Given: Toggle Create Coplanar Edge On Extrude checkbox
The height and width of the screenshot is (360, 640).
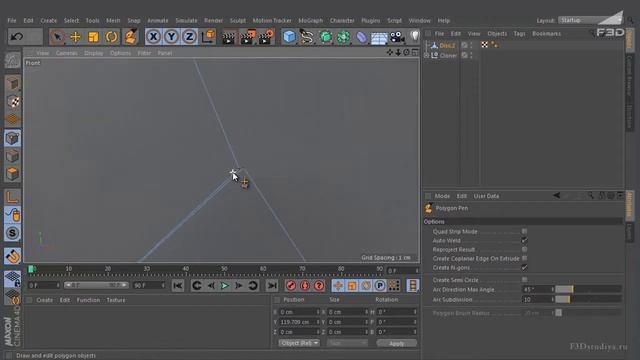Looking at the screenshot, I should (524, 258).
